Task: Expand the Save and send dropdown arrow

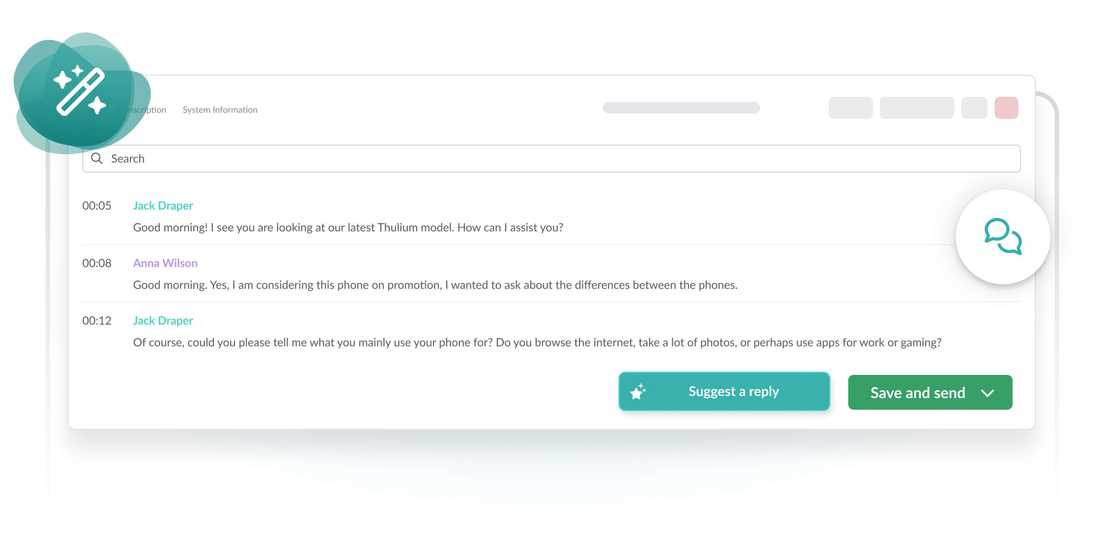Action: (x=987, y=393)
